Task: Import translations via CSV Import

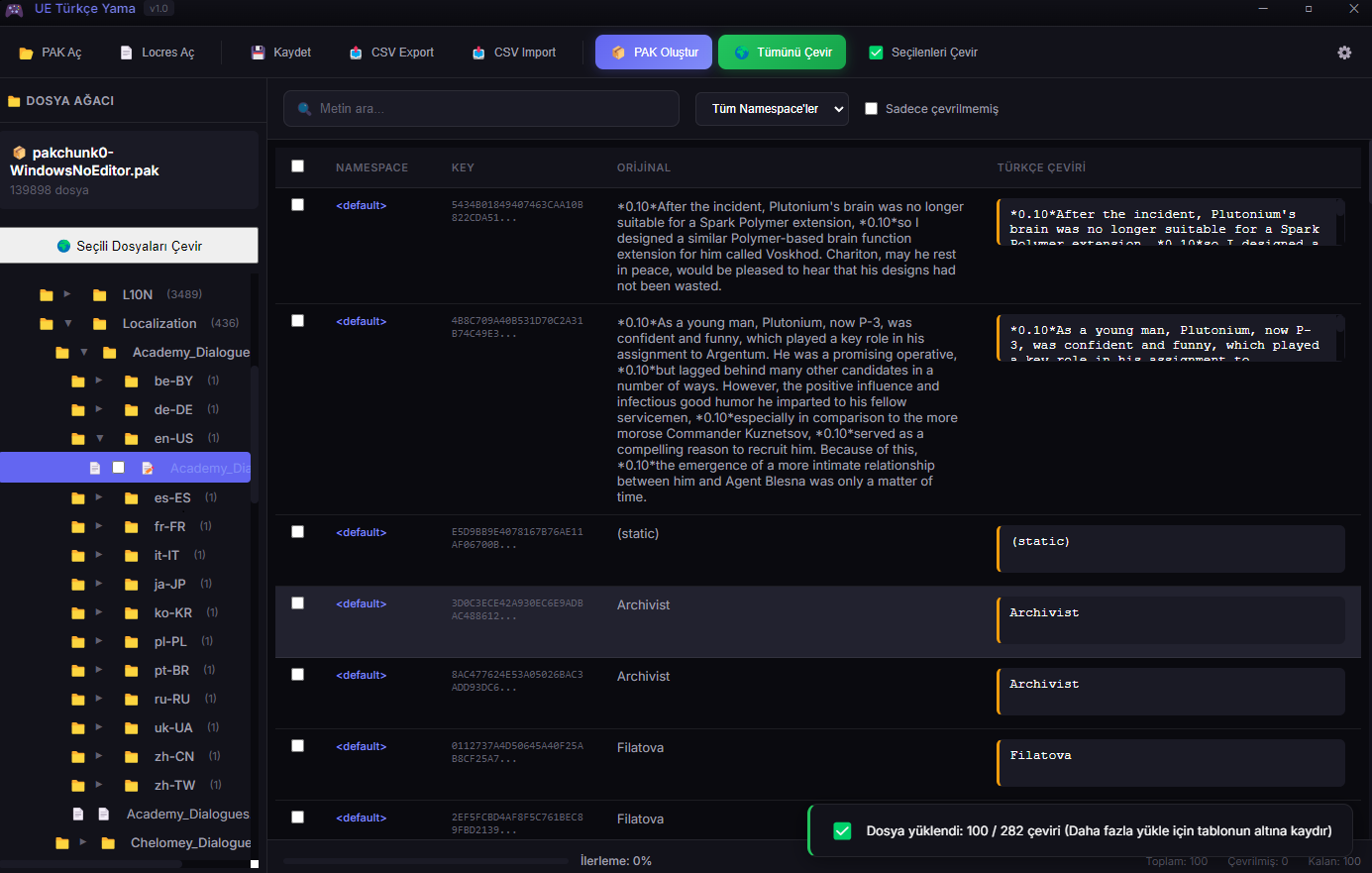Action: tap(514, 53)
